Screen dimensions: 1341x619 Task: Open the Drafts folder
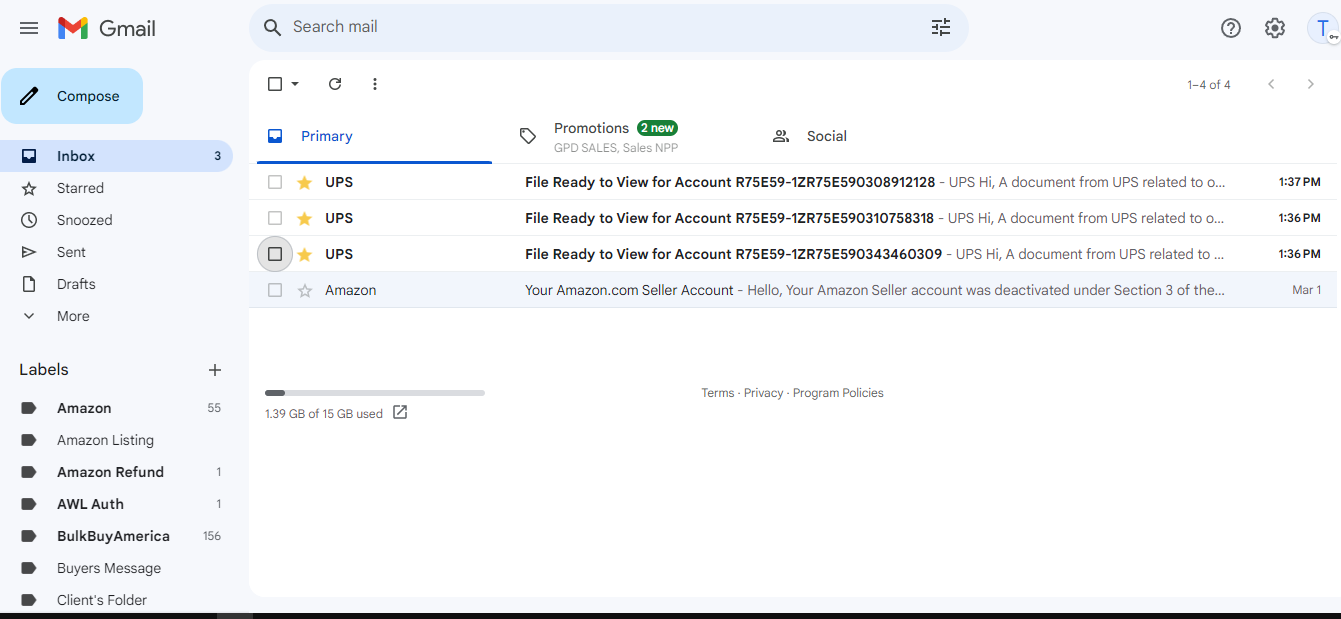coord(116,284)
